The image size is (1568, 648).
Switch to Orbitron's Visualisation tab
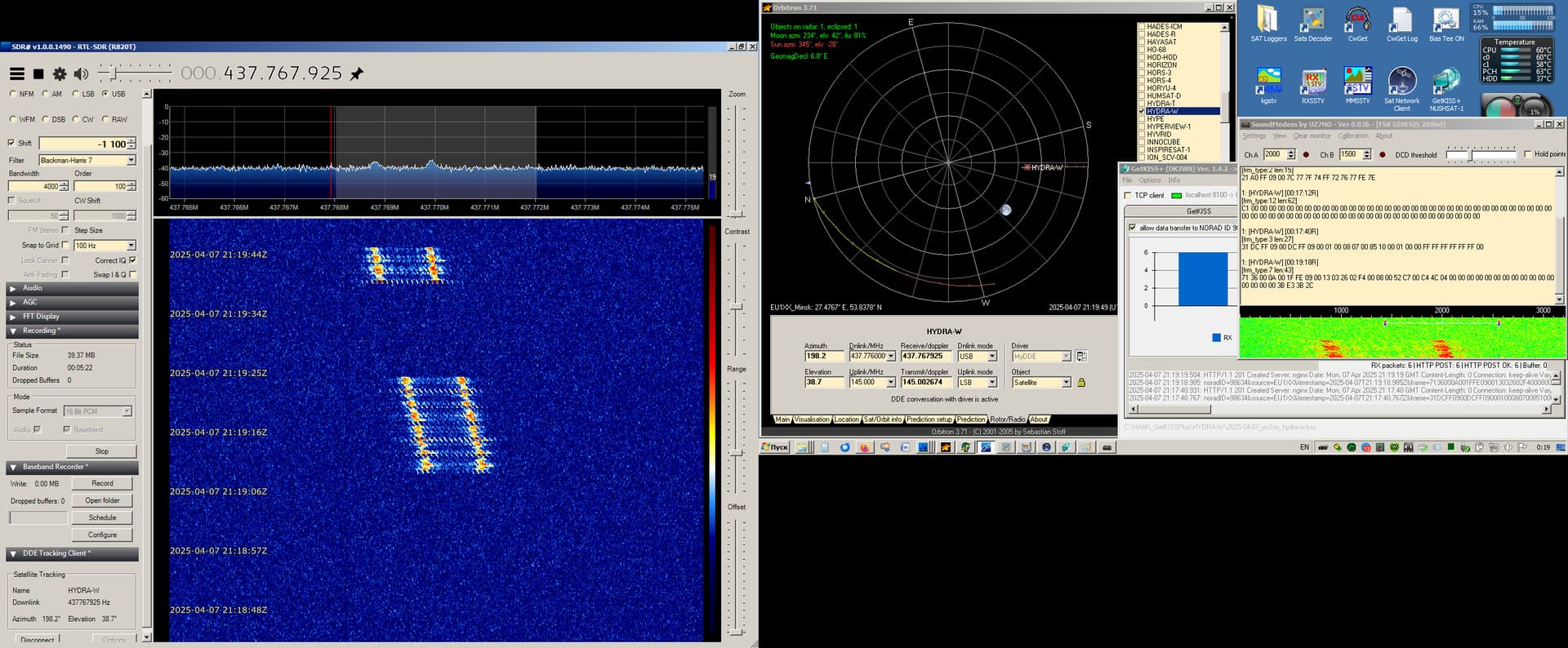point(812,419)
